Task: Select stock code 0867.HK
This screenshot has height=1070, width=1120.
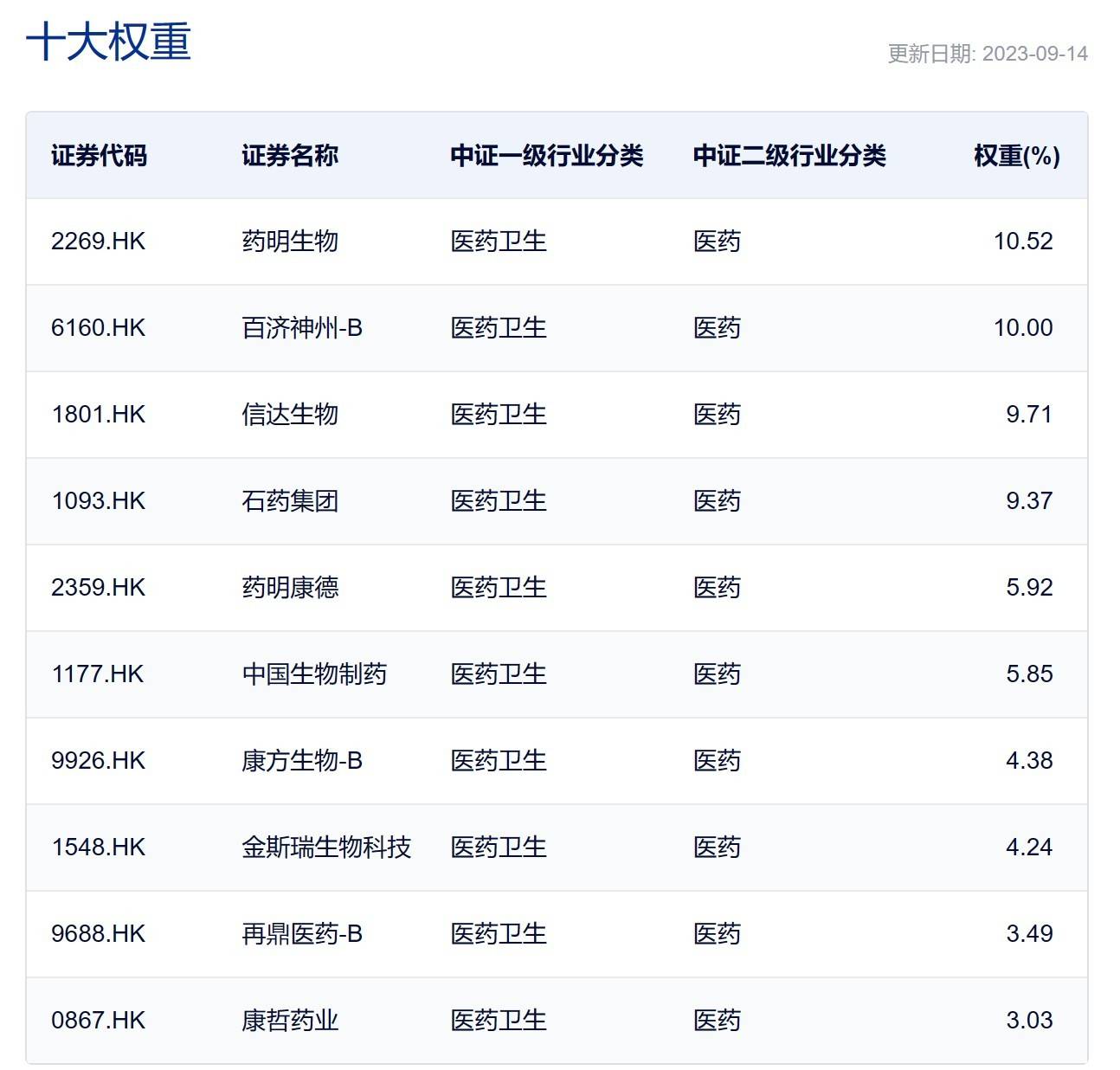Action: (98, 1021)
